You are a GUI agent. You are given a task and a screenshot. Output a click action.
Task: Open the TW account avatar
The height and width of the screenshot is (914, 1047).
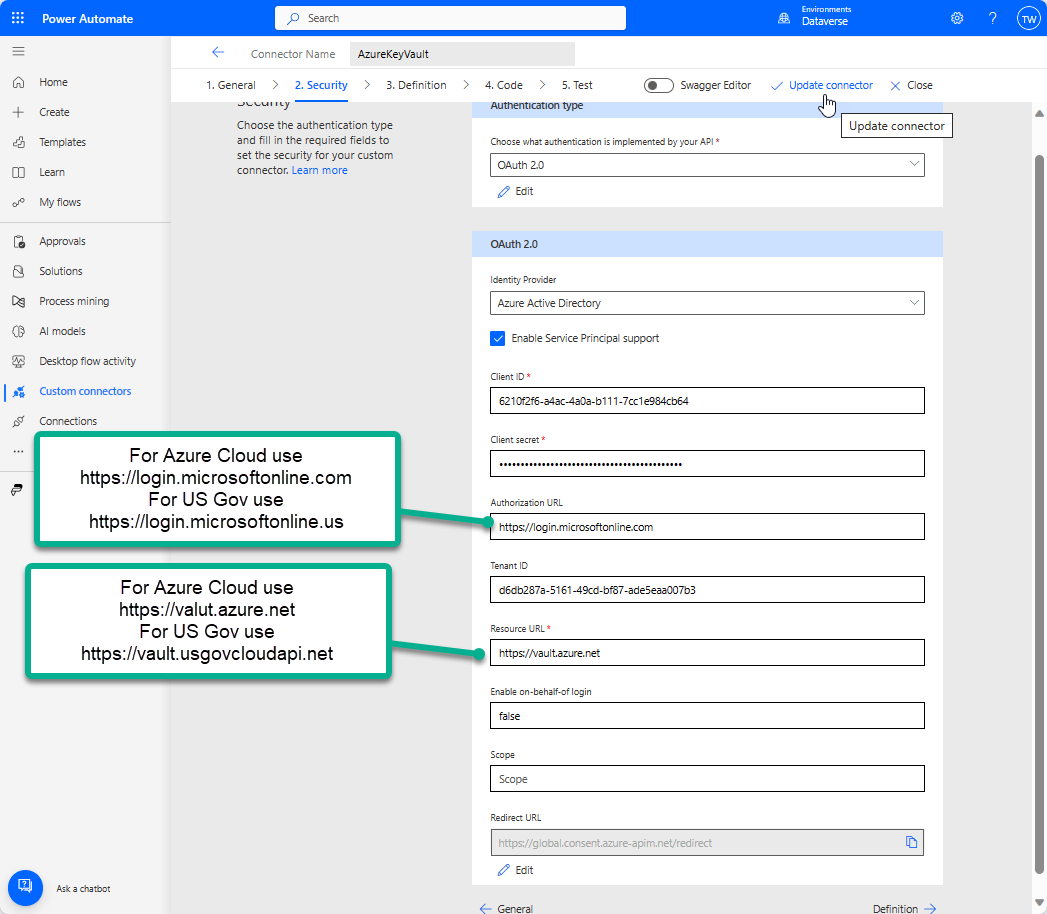pyautogui.click(x=1029, y=19)
